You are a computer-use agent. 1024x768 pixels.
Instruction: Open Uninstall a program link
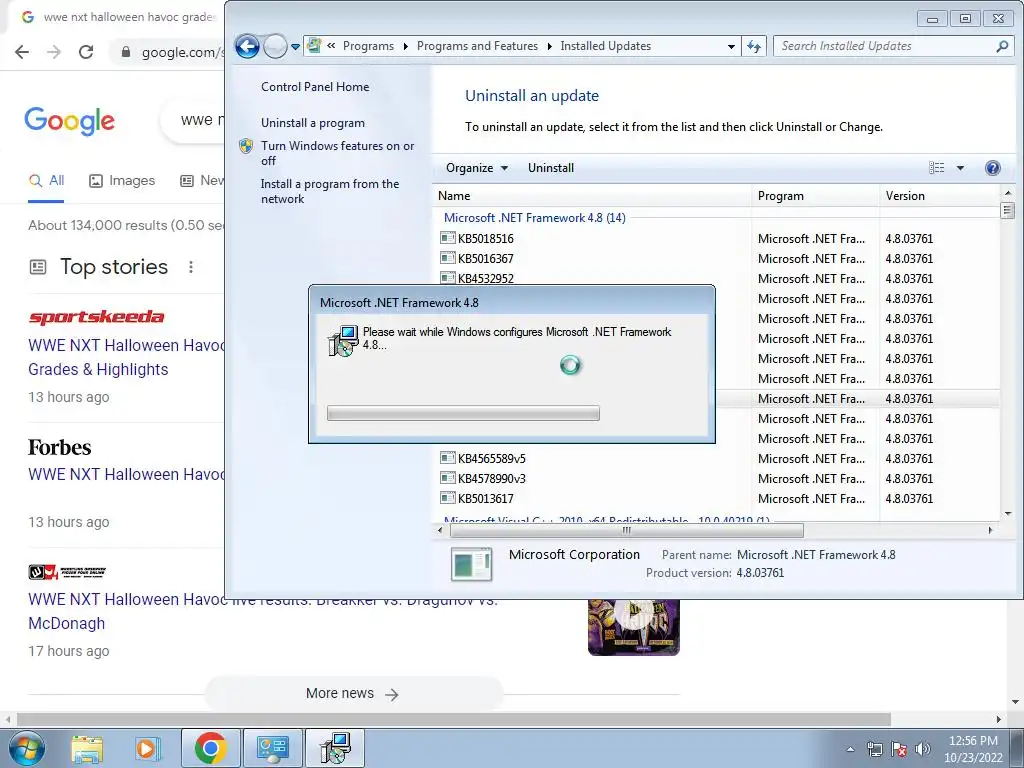coord(313,123)
